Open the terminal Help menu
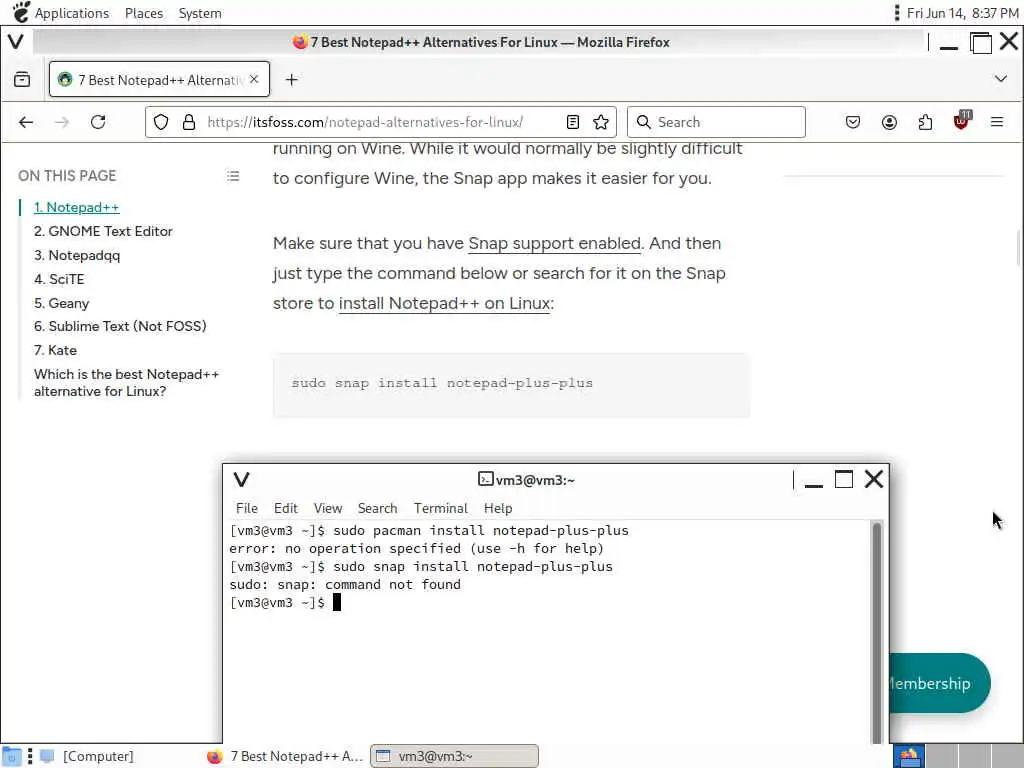Viewport: 1024px width, 768px height. (498, 508)
